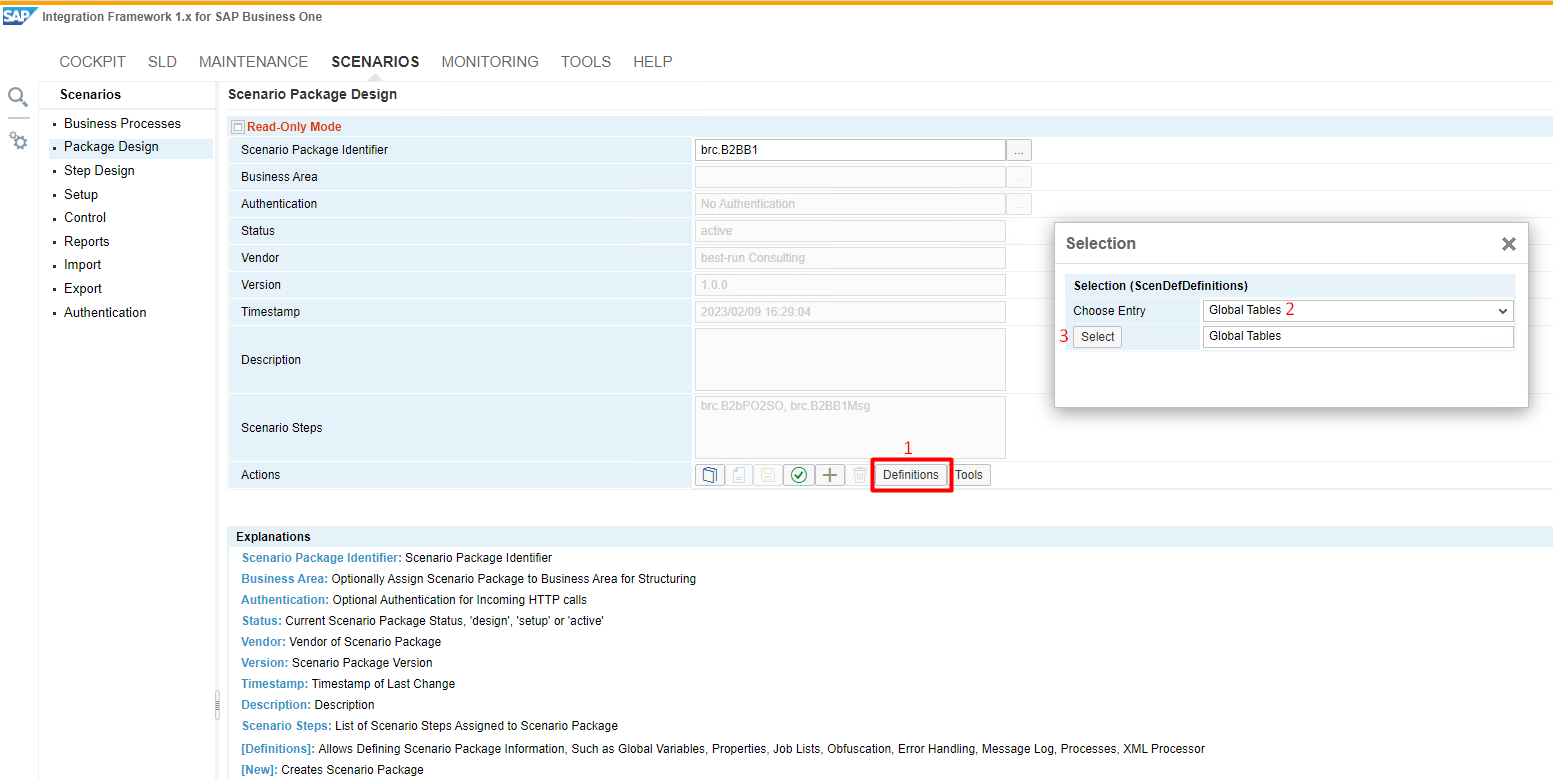Click the copy scenario package icon
Image resolution: width=1553 pixels, height=779 pixels.
pyautogui.click(x=710, y=475)
